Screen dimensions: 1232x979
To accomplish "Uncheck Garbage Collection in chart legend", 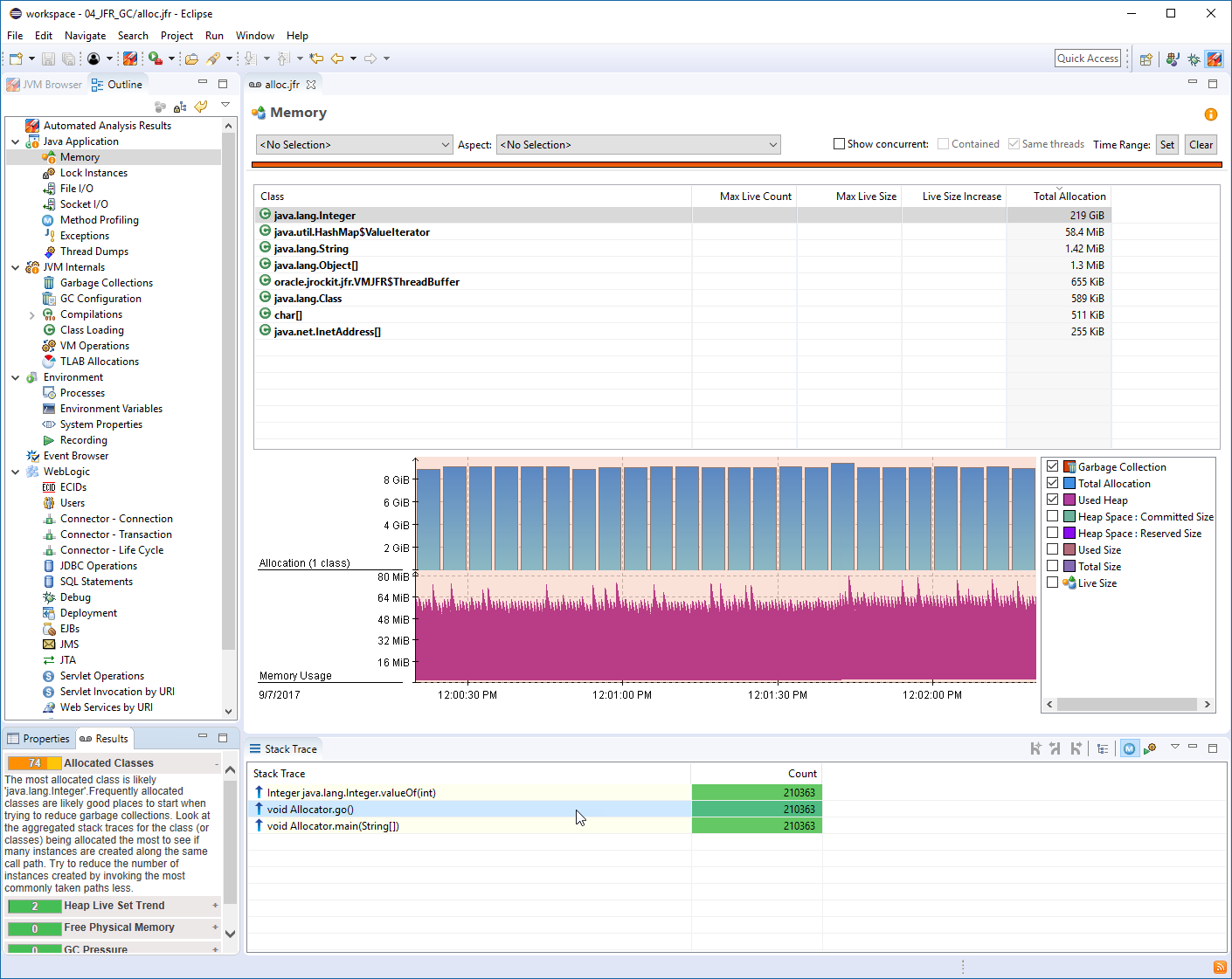I will pos(1053,466).
